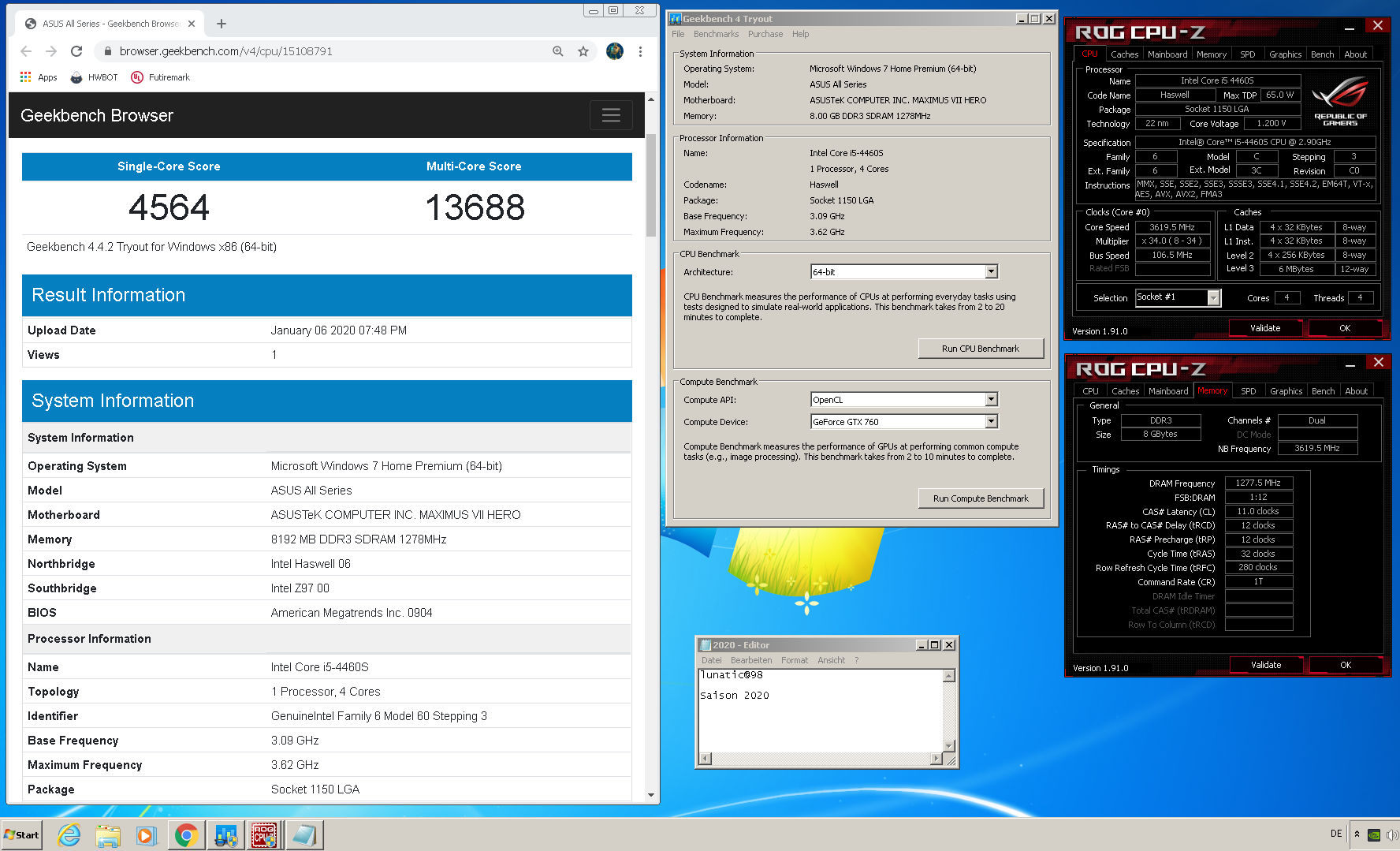Image resolution: width=1400 pixels, height=851 pixels.
Task: Open the Apps bookmarks shortcut
Action: tap(39, 77)
